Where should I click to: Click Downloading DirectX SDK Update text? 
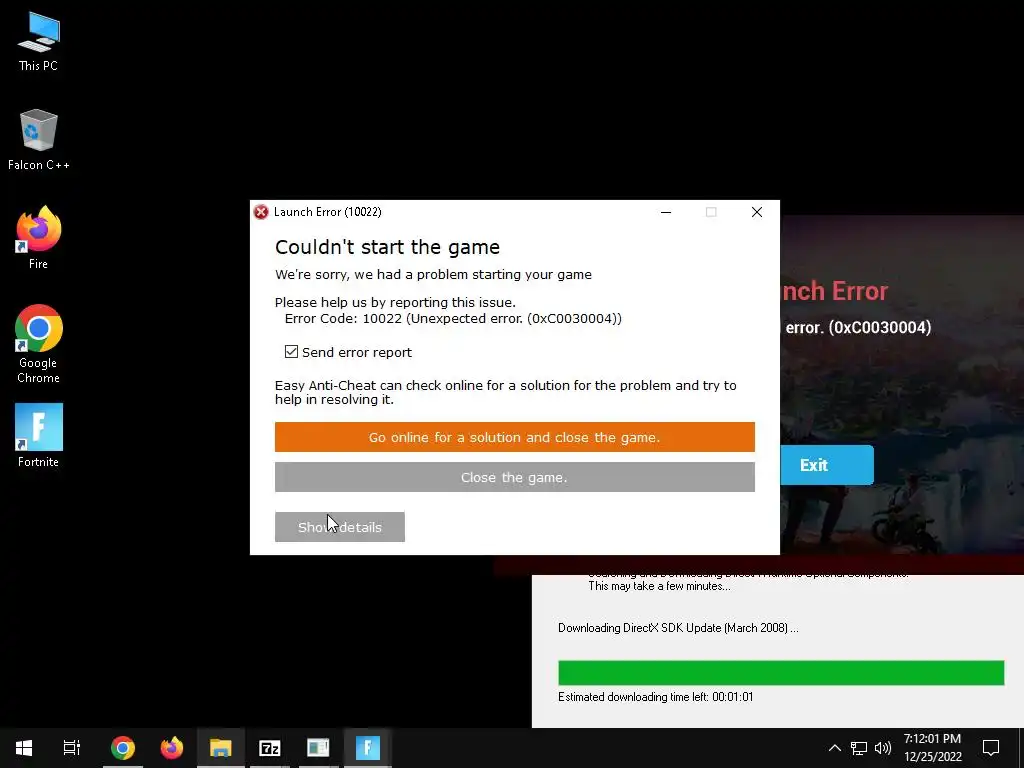pyautogui.click(x=678, y=628)
